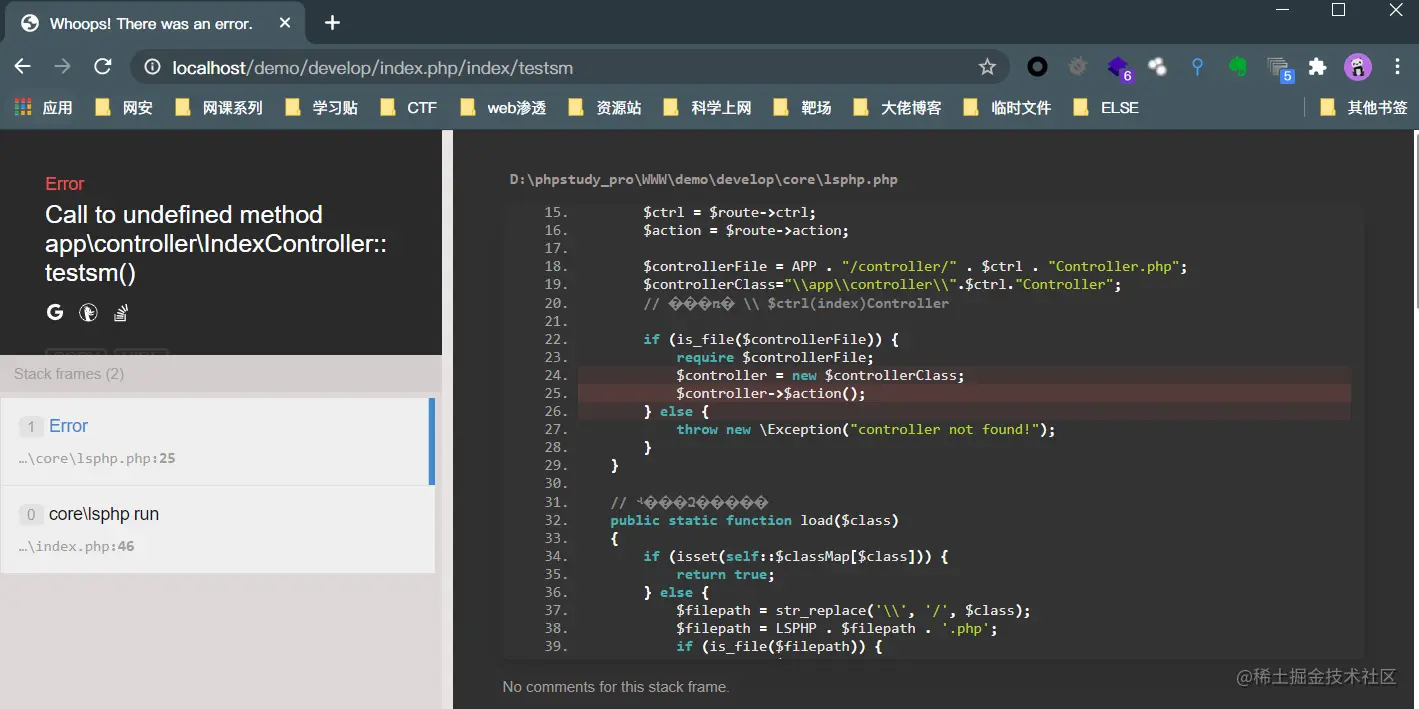1419x709 pixels.
Task: Bookmark this page with the star
Action: (987, 67)
